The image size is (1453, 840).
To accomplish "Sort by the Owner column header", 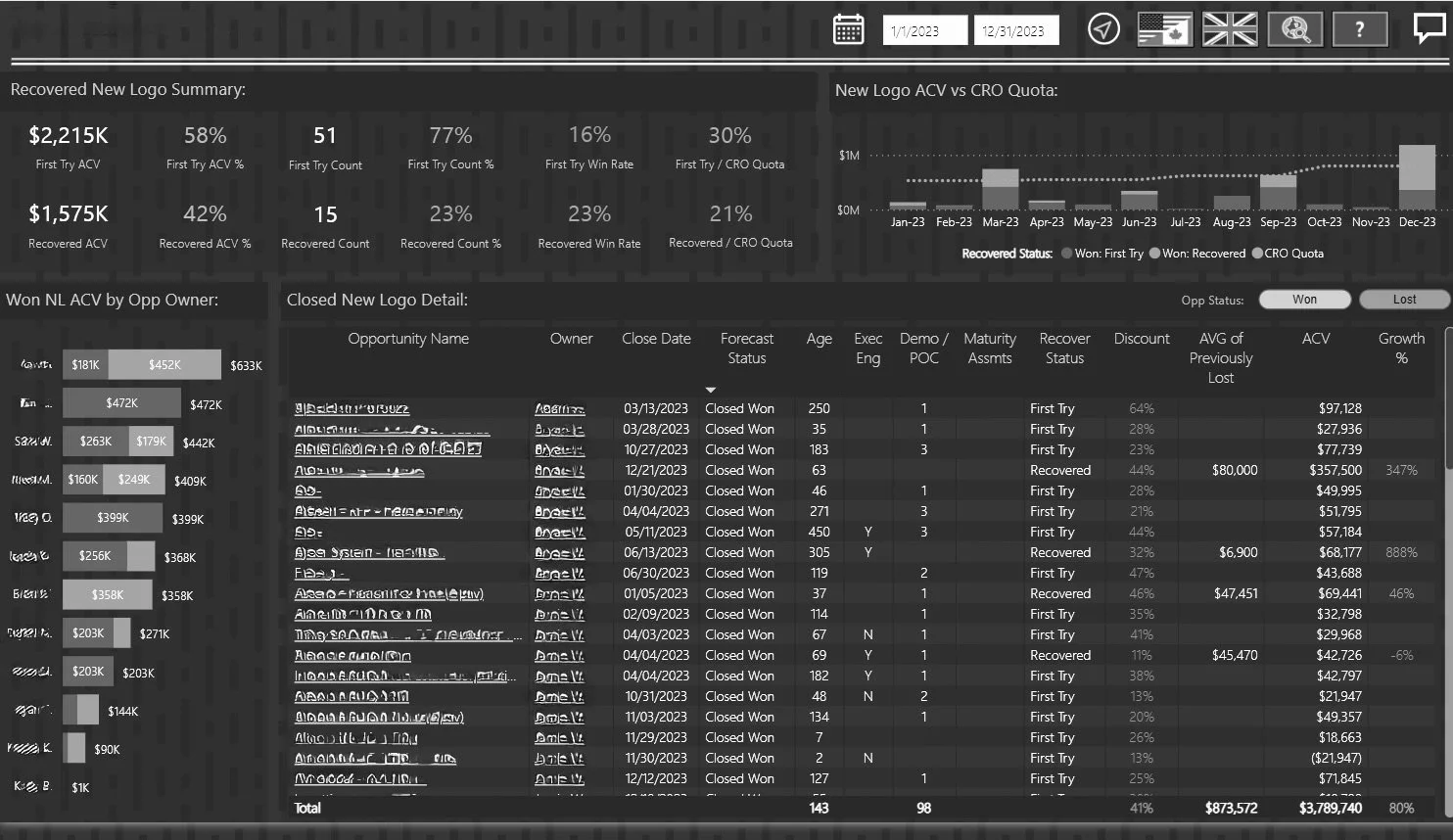I will click(x=571, y=339).
